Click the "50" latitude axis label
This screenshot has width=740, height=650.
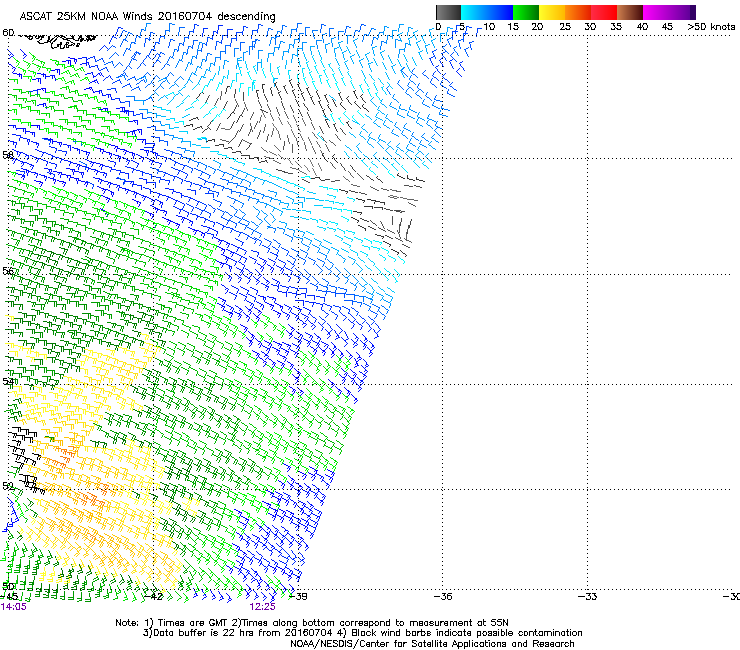point(8,586)
